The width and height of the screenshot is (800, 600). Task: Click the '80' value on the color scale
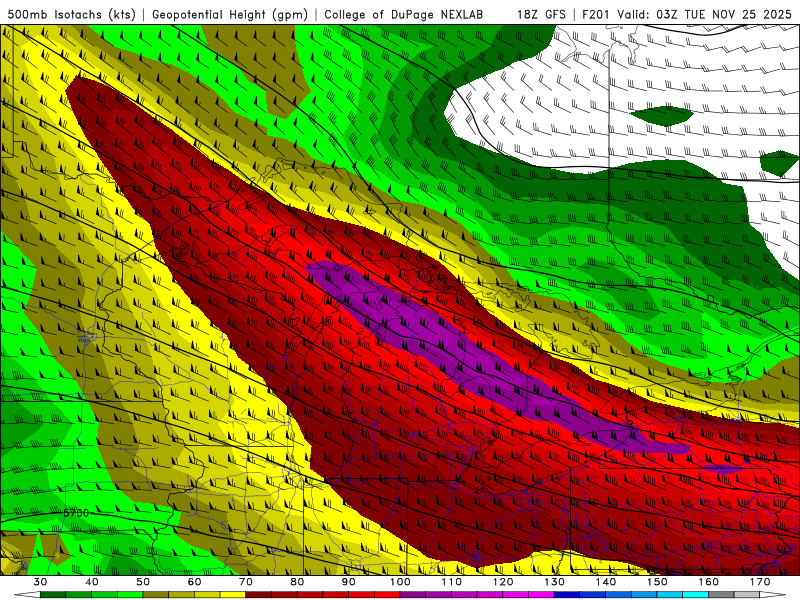click(x=297, y=582)
